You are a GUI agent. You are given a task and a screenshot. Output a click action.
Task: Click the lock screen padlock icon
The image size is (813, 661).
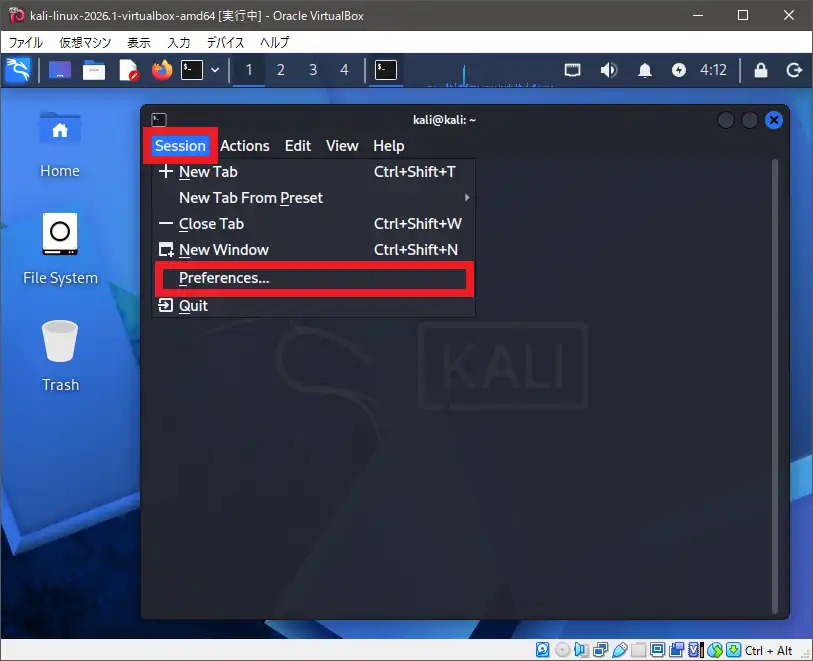pyautogui.click(x=761, y=70)
